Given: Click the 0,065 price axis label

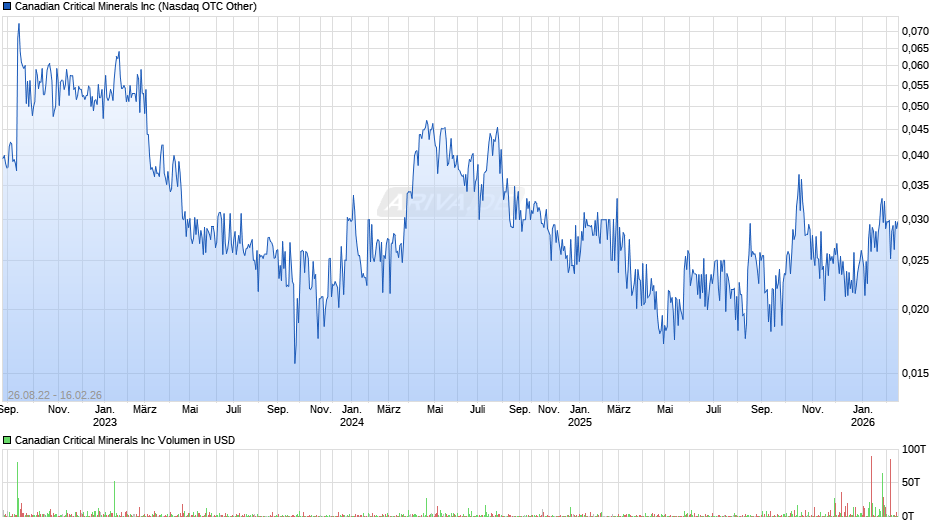Looking at the screenshot, I should [x=915, y=48].
